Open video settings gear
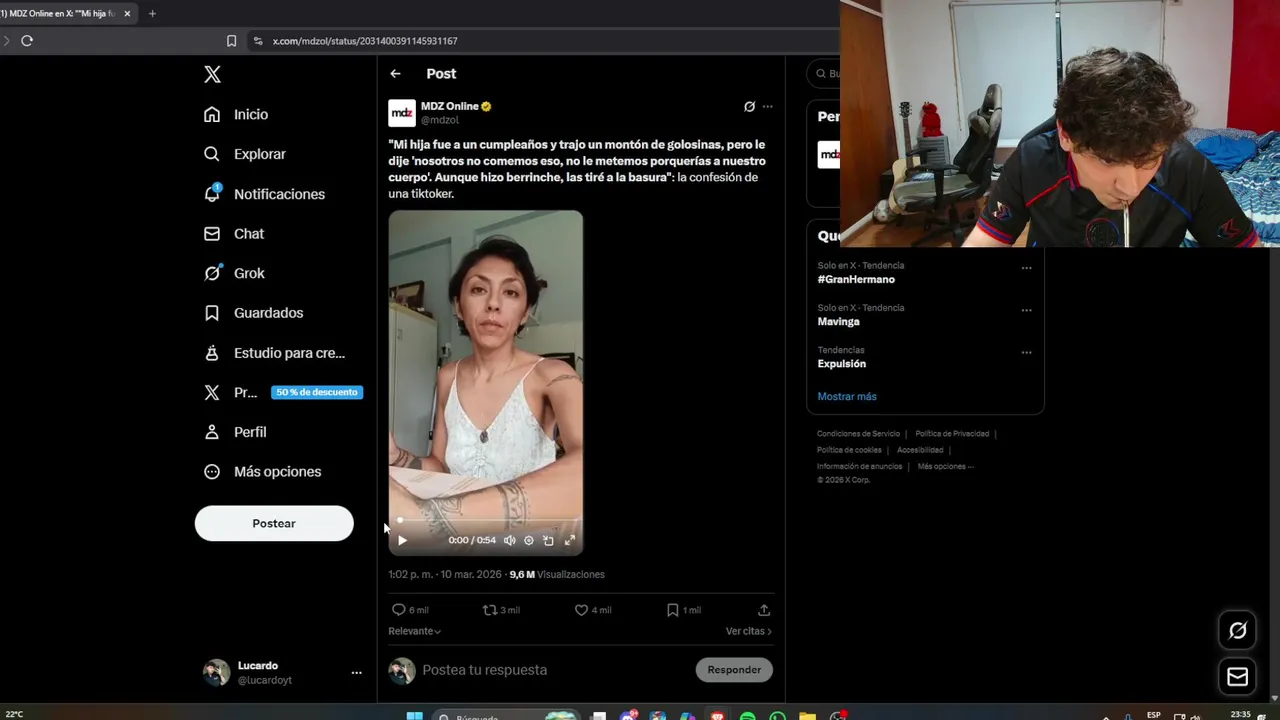Screen dimensions: 1280x720 (529, 540)
